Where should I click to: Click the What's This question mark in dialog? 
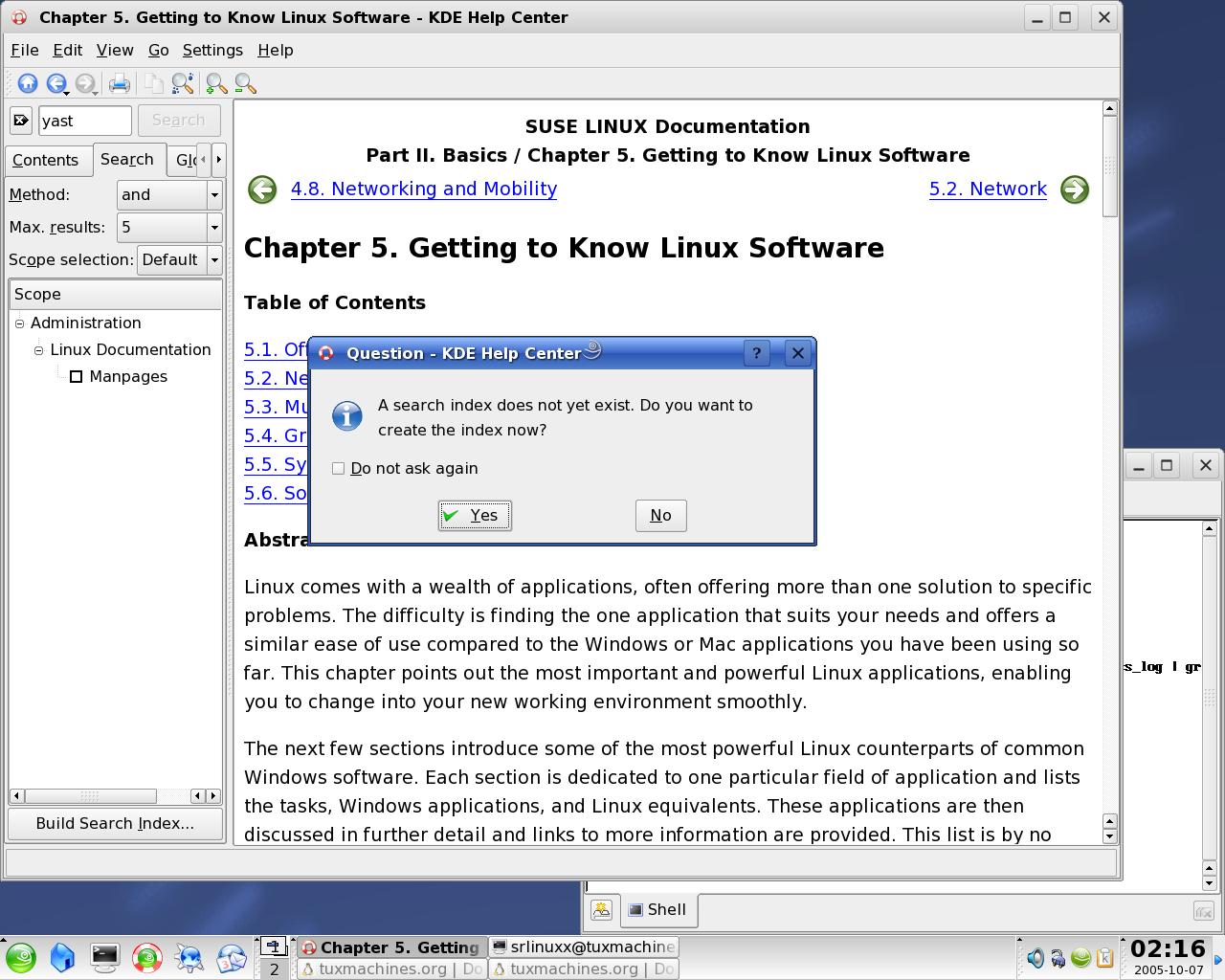(x=756, y=353)
